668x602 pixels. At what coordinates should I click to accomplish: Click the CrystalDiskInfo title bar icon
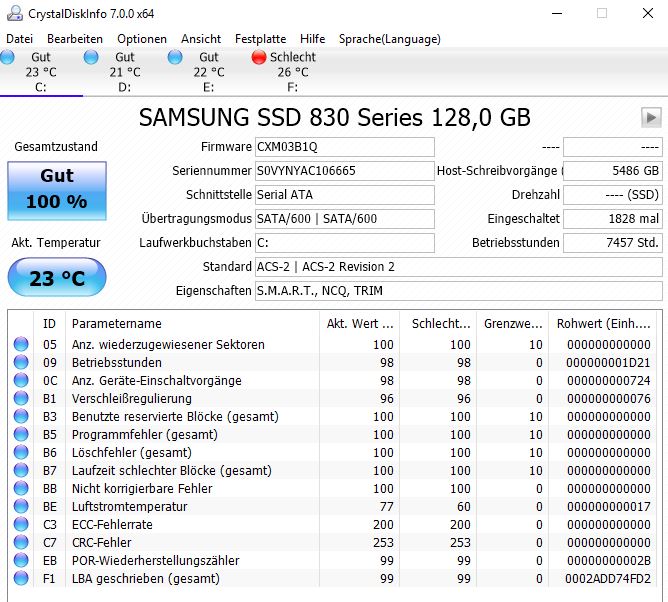15,13
